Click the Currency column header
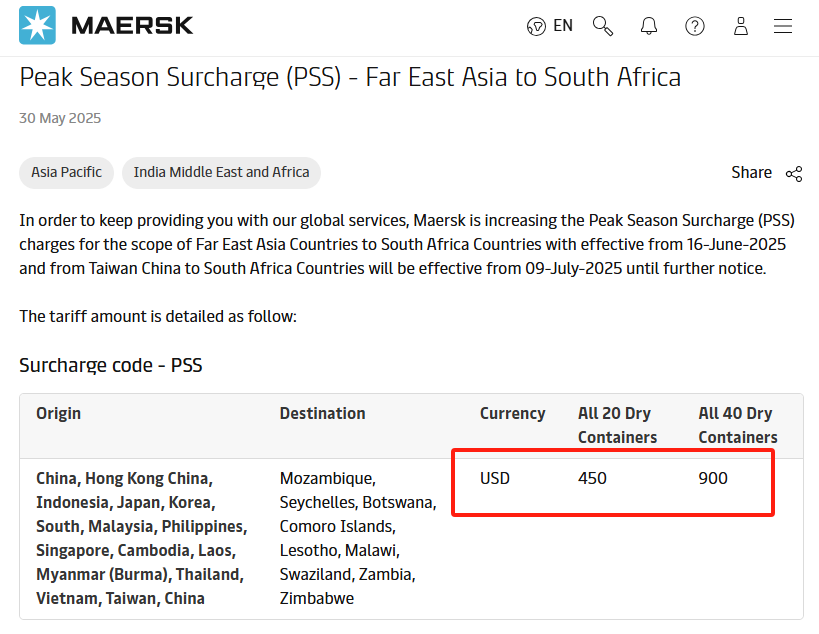This screenshot has height=634, width=819. 512,413
